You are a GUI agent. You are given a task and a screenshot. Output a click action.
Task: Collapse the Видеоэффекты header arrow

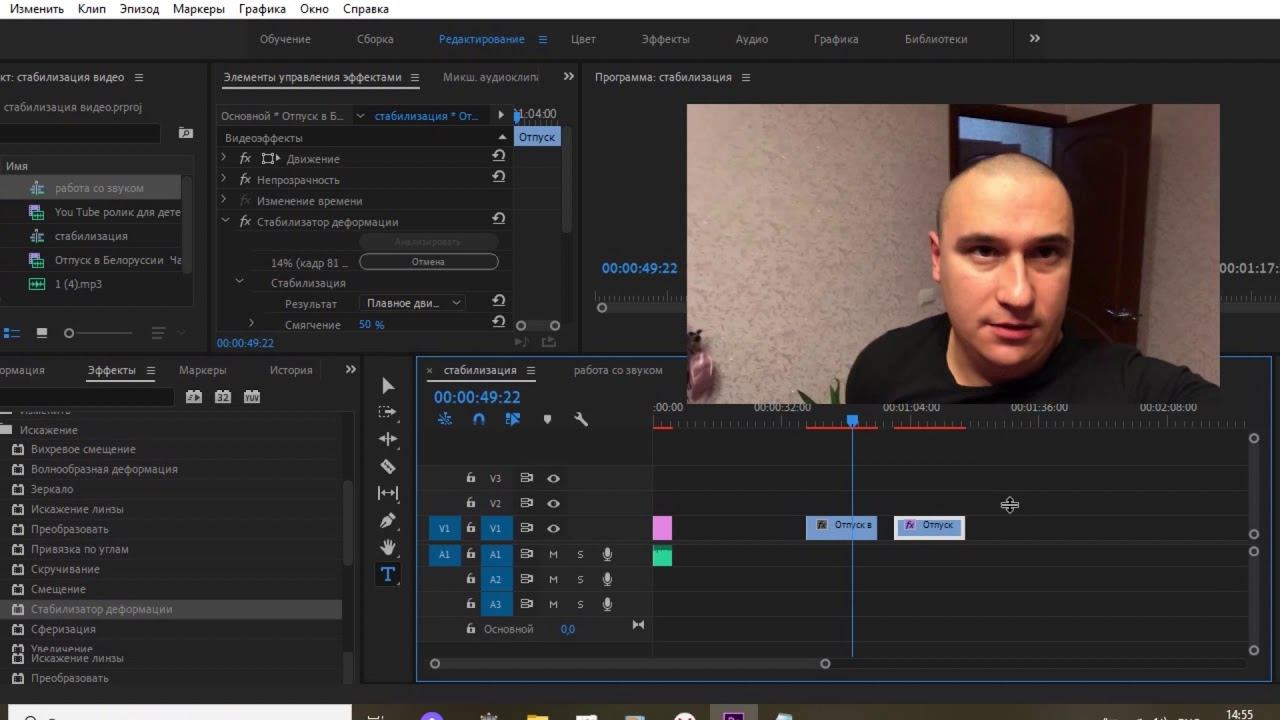click(x=502, y=137)
